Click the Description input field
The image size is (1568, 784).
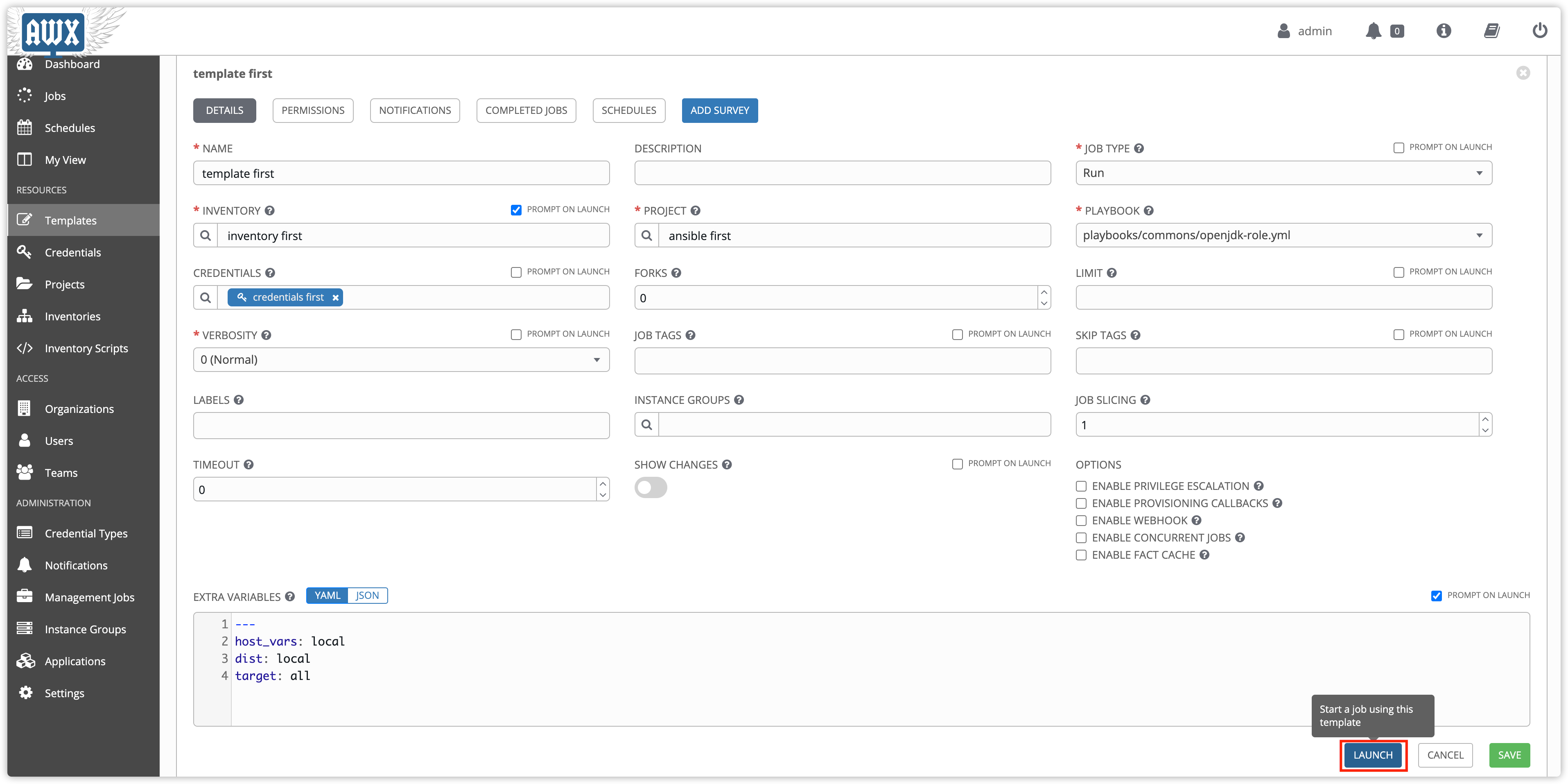pyautogui.click(x=843, y=173)
